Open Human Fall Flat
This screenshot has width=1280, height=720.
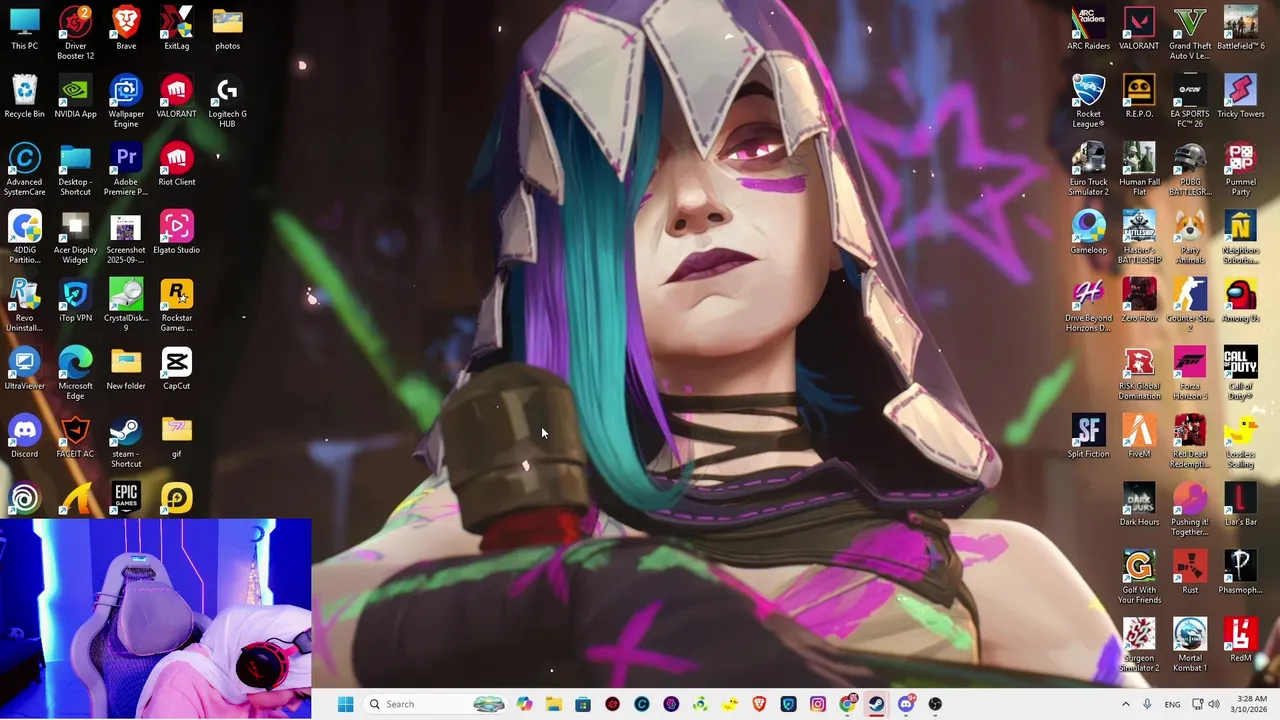[x=1139, y=169]
